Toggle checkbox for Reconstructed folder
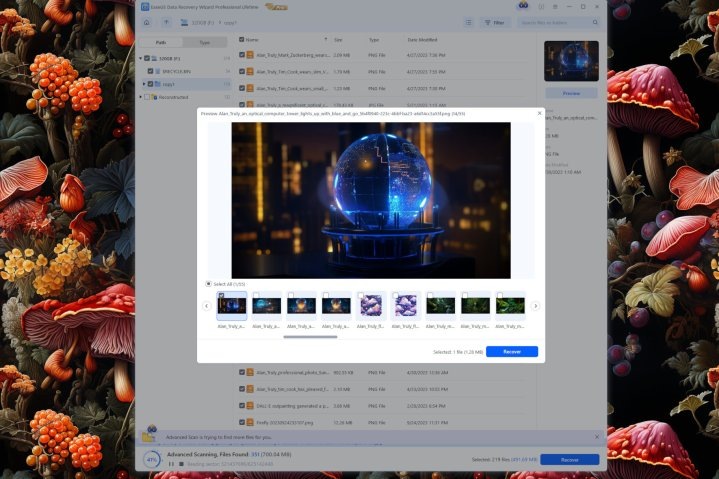Screen dimensions: 719x479 pos(147,97)
